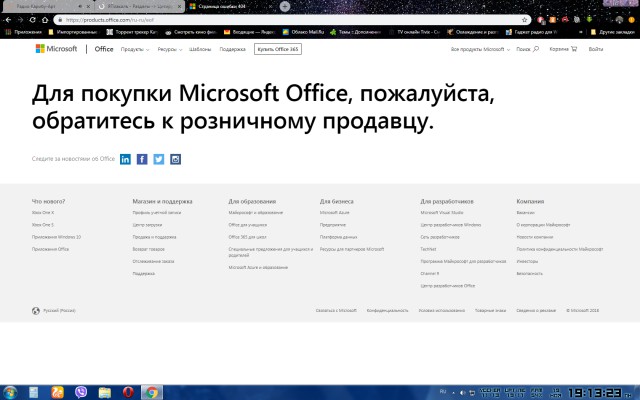The height and width of the screenshot is (400, 640).
Task: Click the Office header link
Action: [x=104, y=49]
